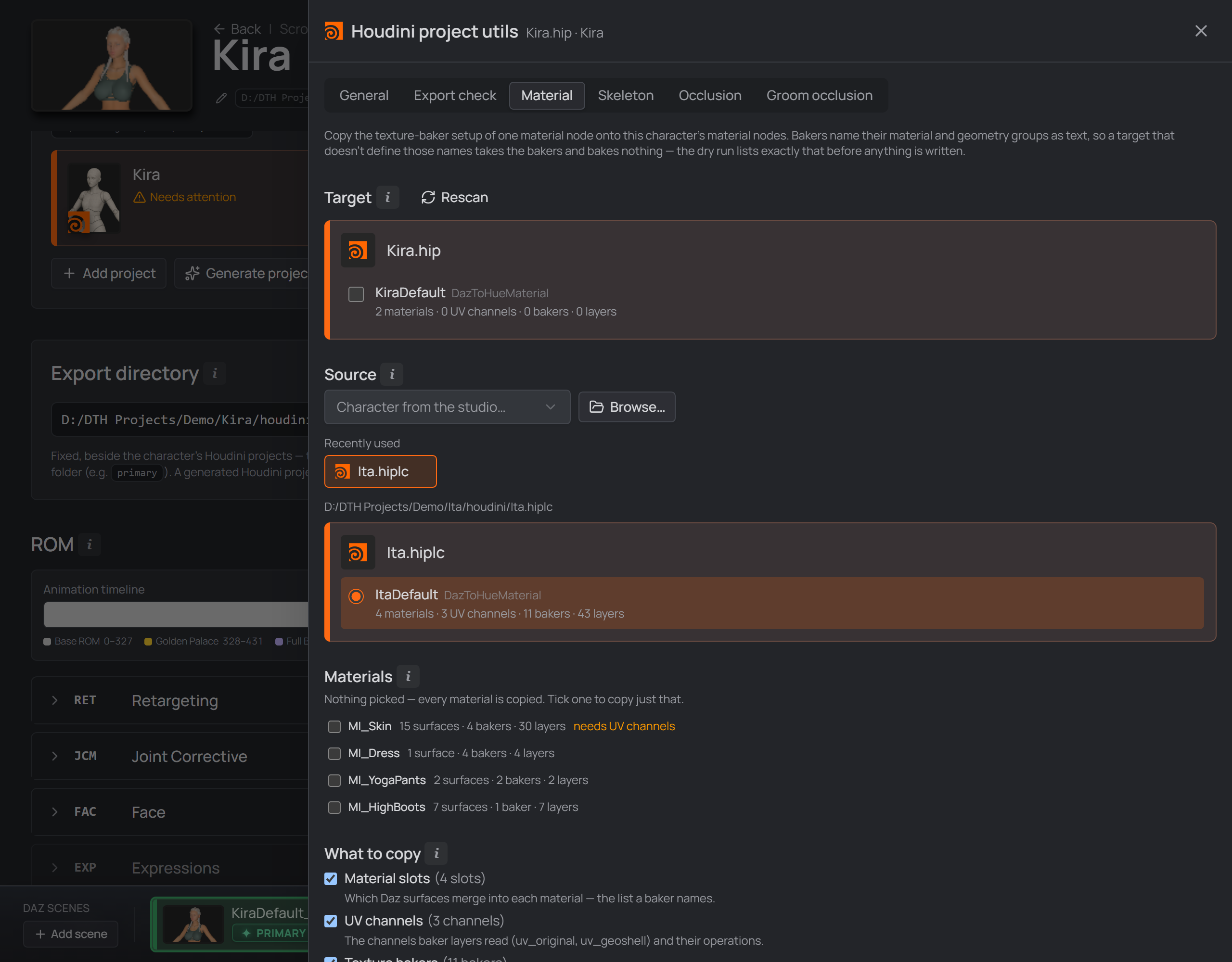Click the Houdini logo in the dialog header
1232x962 pixels.
point(334,32)
